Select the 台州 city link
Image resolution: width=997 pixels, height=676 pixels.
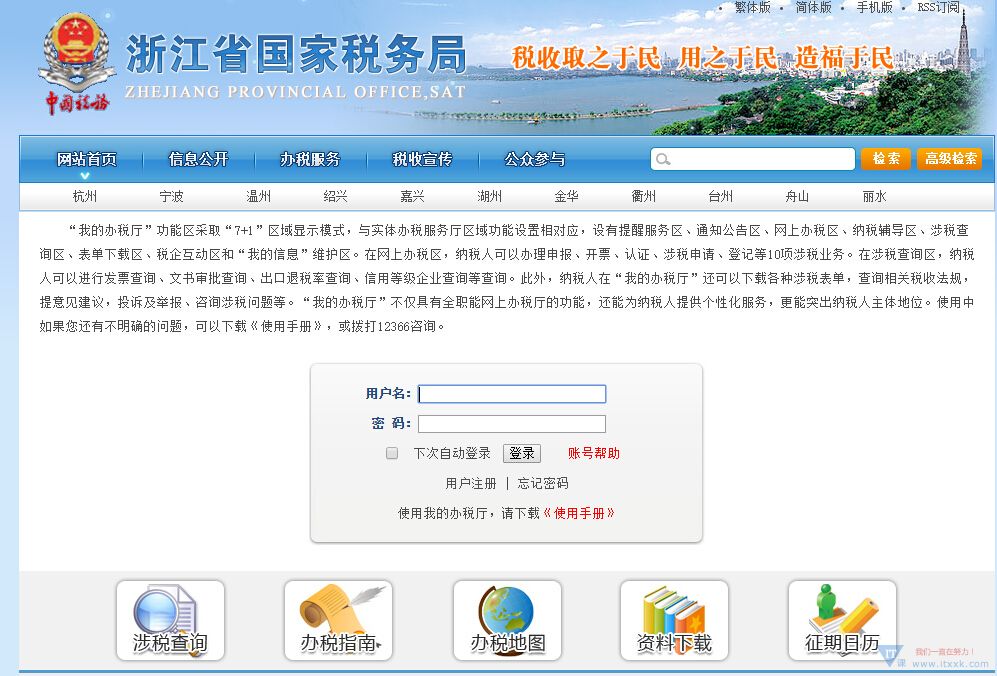tap(720, 197)
